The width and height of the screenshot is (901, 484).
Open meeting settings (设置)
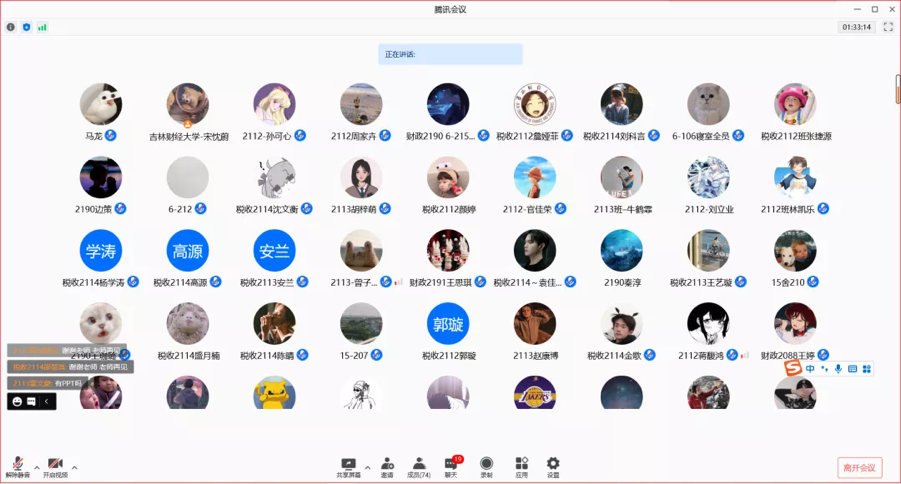click(x=553, y=466)
